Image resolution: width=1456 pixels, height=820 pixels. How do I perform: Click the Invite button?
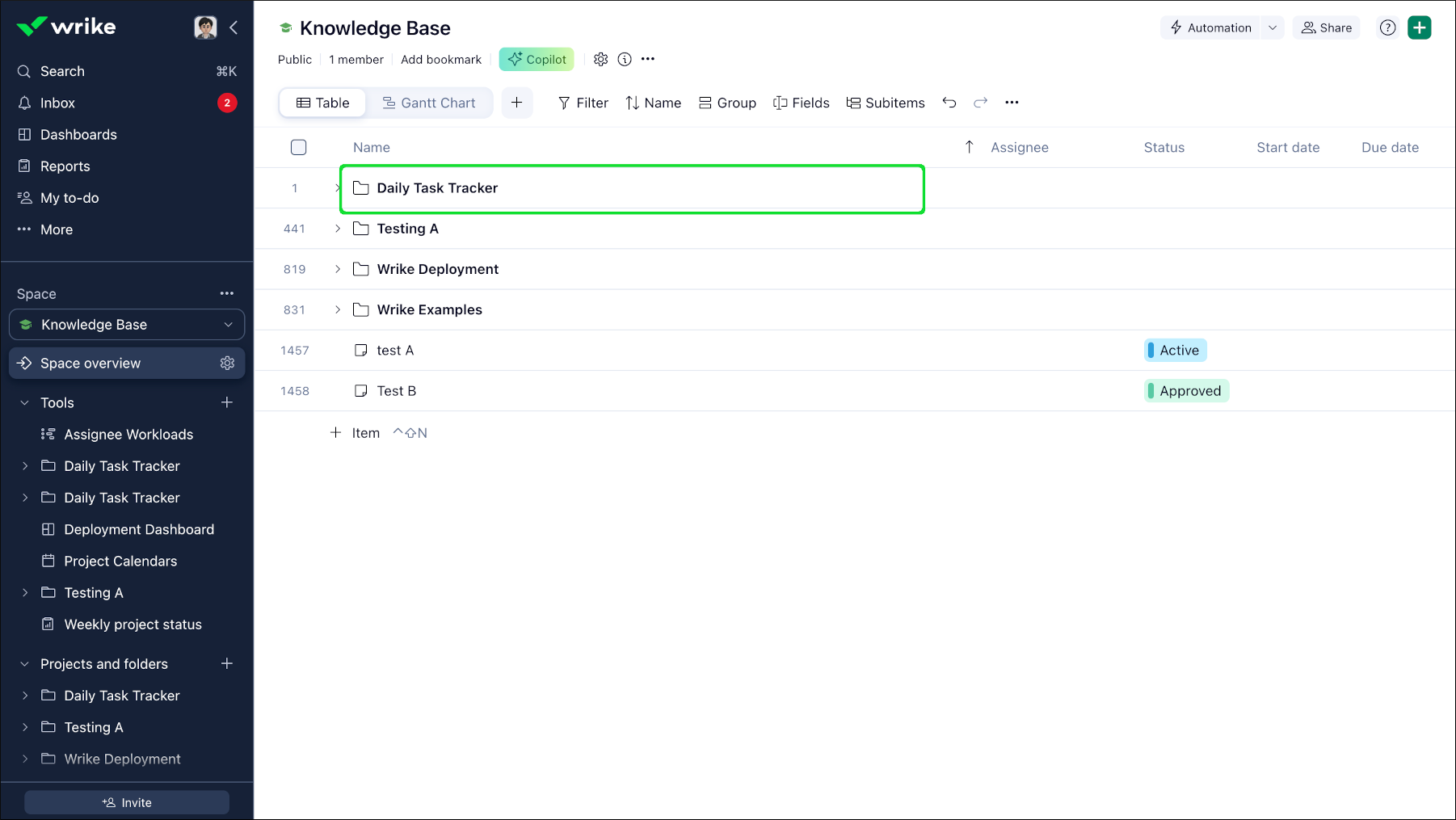click(127, 802)
